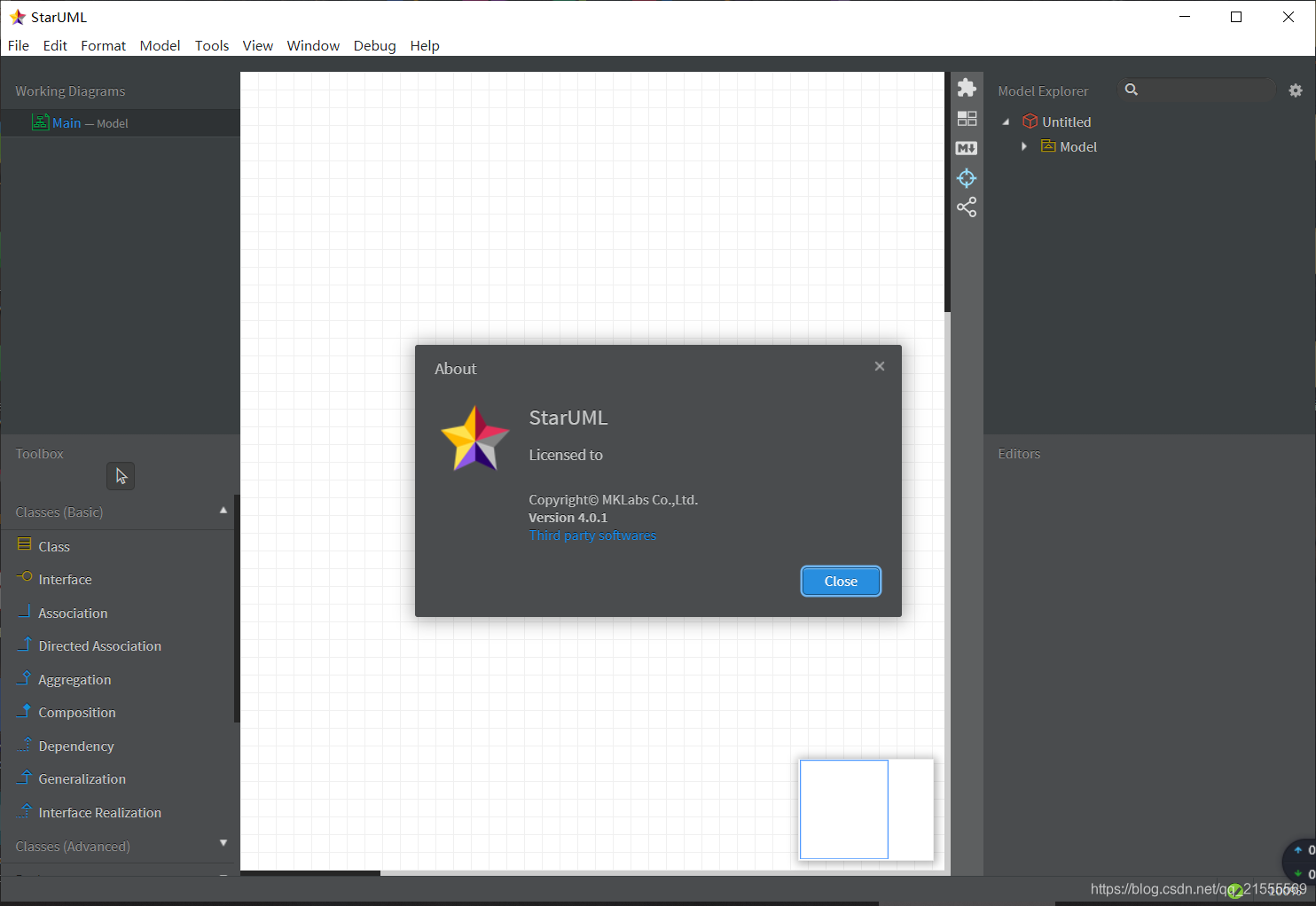Open the File menu
The image size is (1316, 906).
(19, 45)
